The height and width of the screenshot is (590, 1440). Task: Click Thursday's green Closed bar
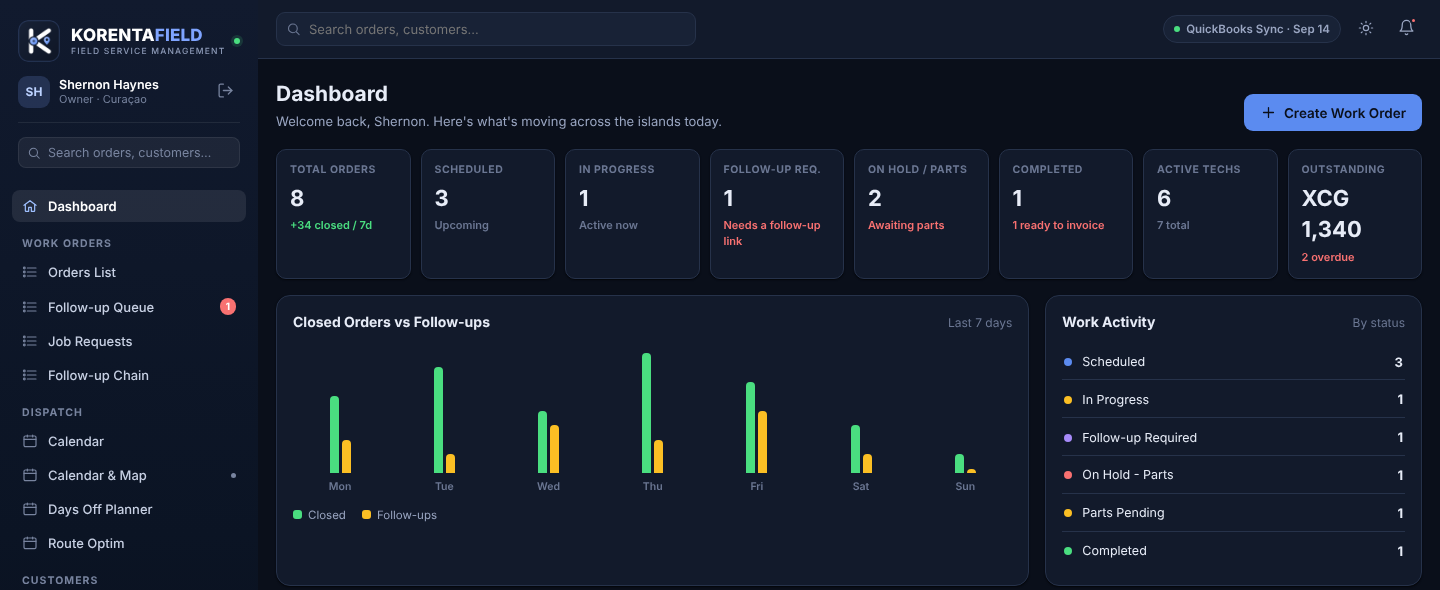click(x=646, y=413)
